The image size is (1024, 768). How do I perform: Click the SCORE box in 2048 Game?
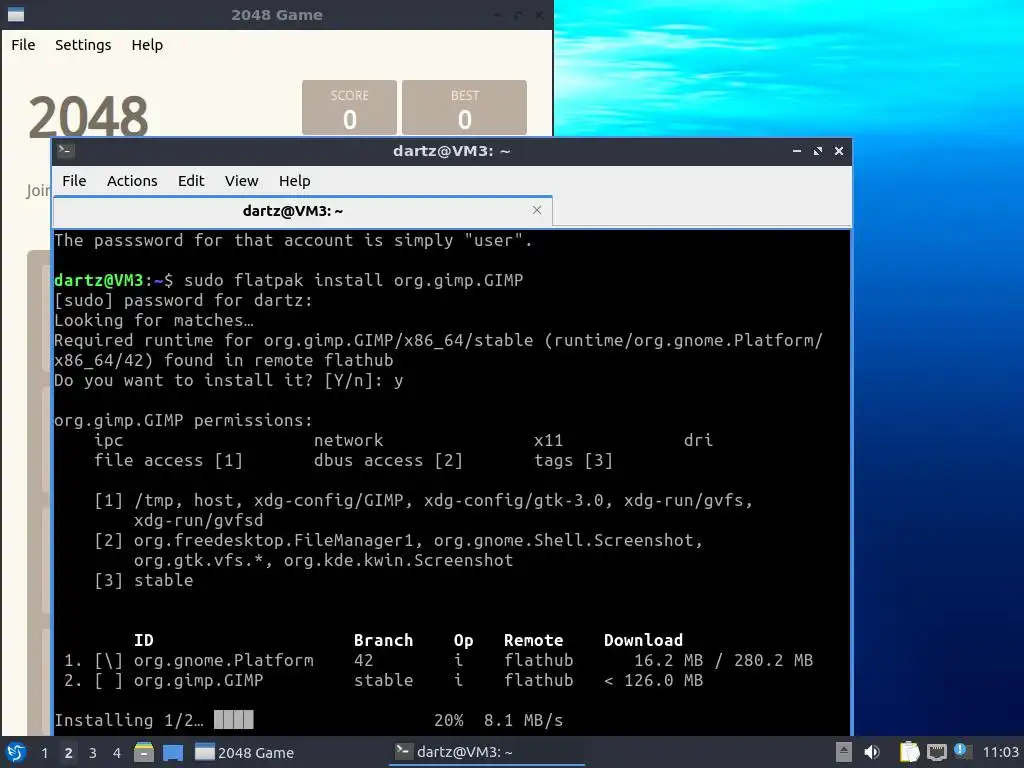pos(349,108)
